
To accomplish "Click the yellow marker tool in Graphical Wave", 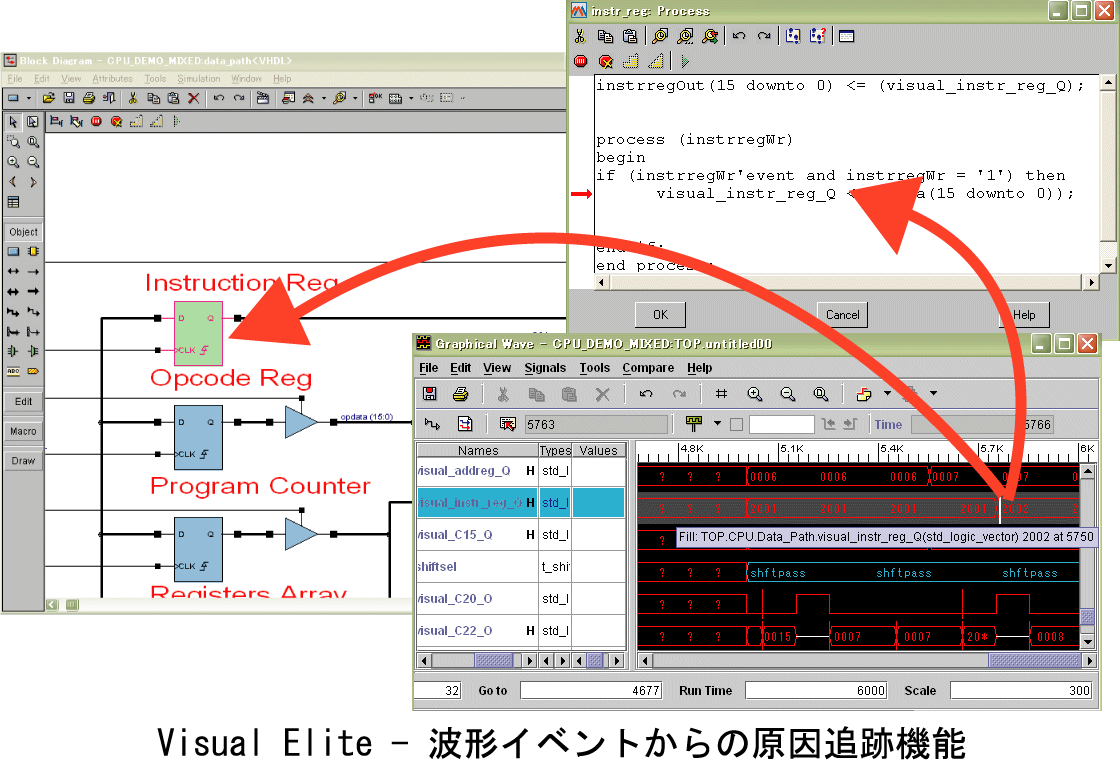I will (694, 424).
